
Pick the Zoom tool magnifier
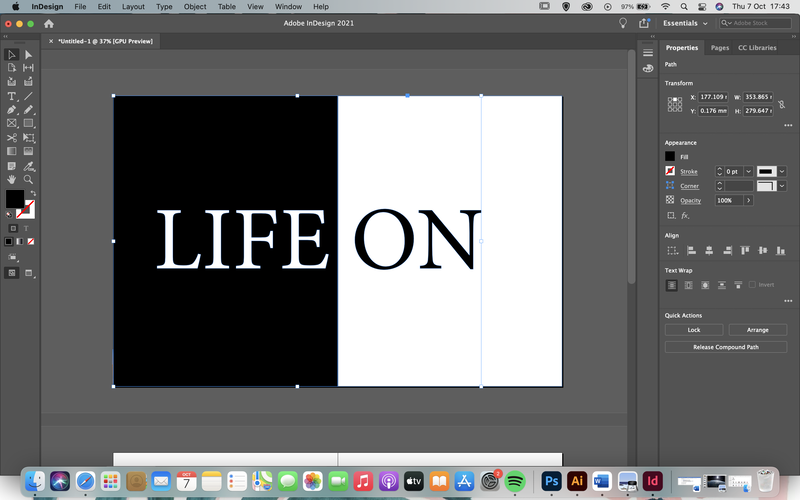click(29, 180)
